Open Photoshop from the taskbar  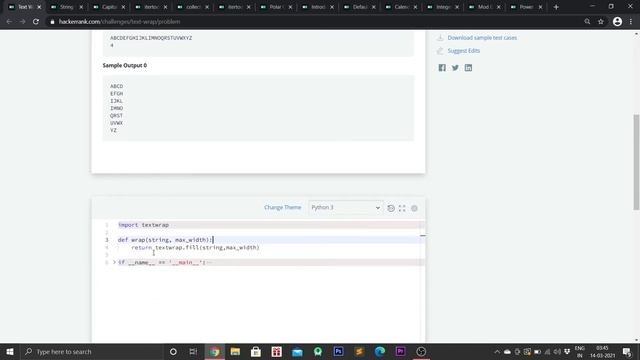(x=338, y=351)
